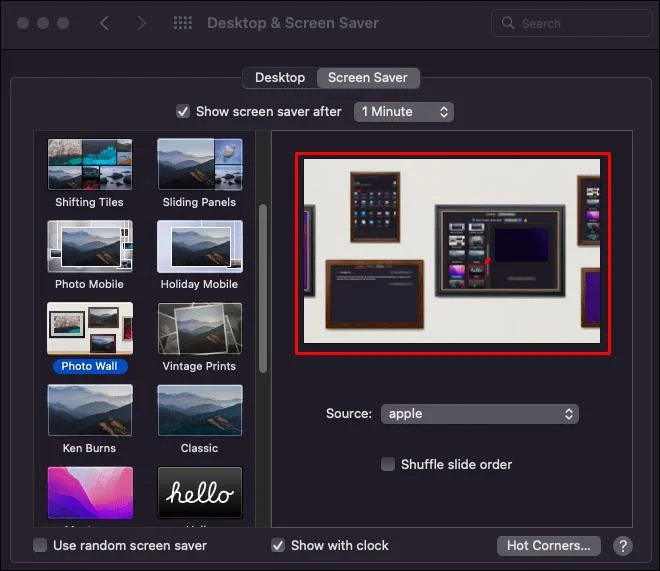Click the Photo Wall label
Screen dimensions: 660x571
pyautogui.click(x=90, y=366)
